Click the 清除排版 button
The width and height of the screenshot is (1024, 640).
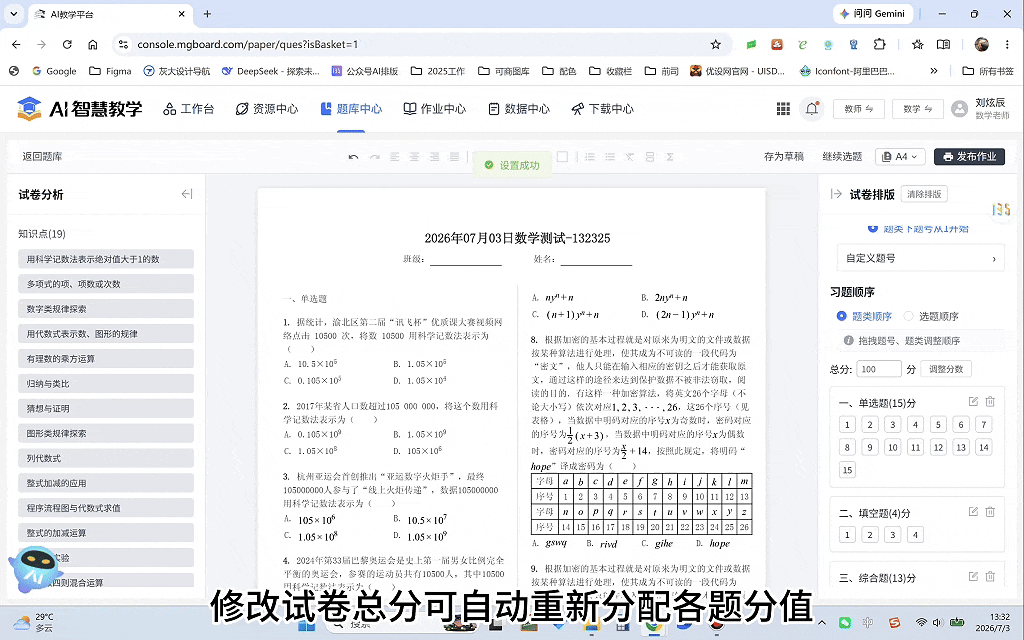pos(924,194)
